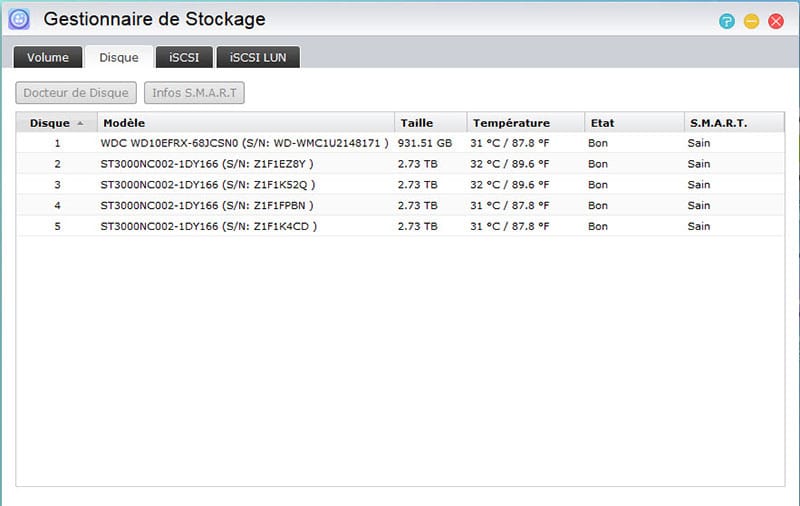Minimize window with yellow button
Screen dimensions: 800x506
751,21
